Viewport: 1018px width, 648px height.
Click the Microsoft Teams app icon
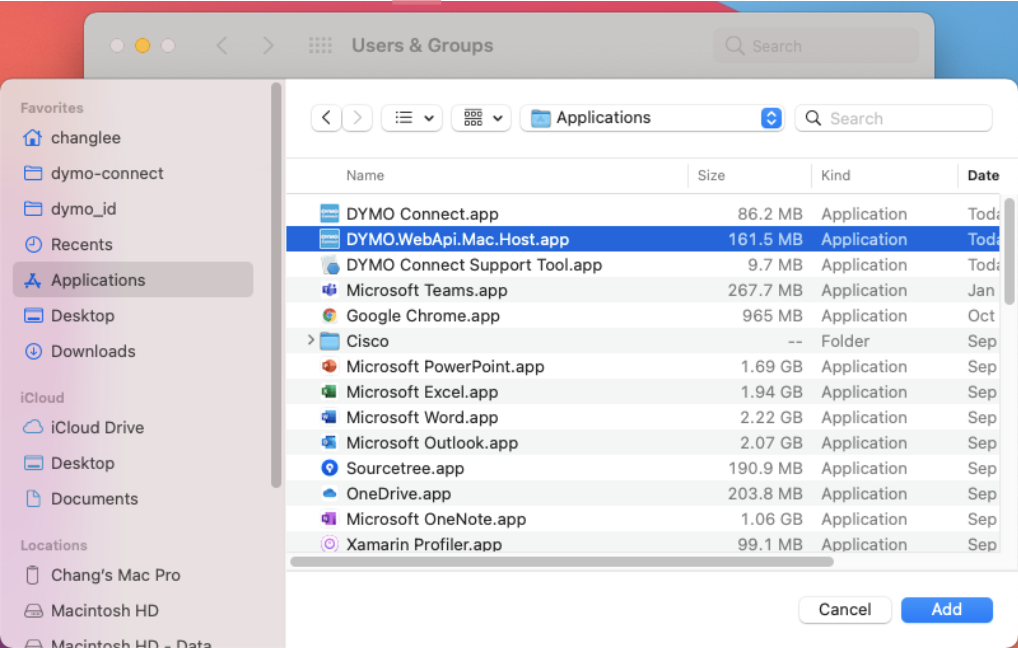coord(329,290)
